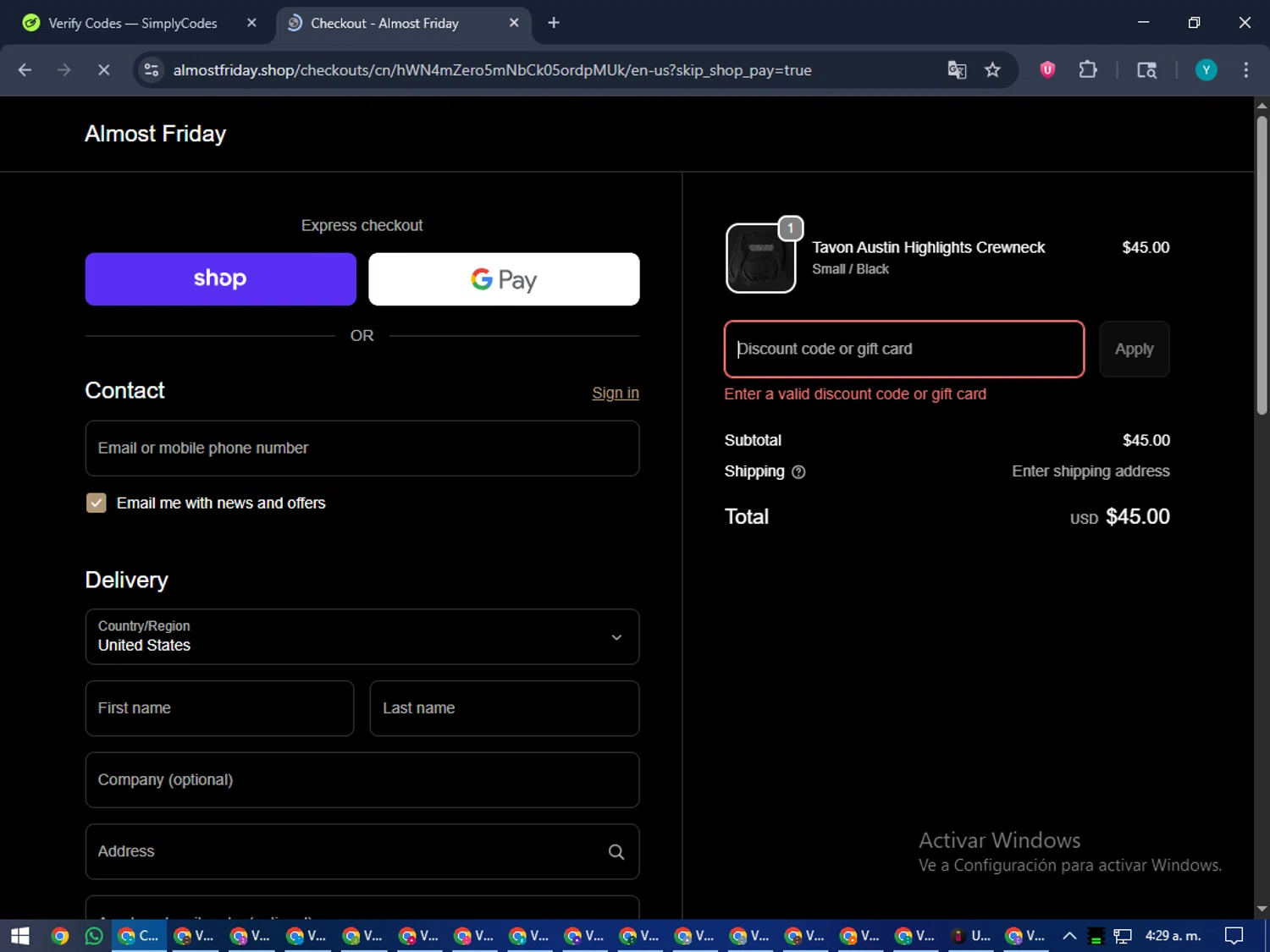Open a new browser tab
This screenshot has height=952, width=1270.
(554, 23)
